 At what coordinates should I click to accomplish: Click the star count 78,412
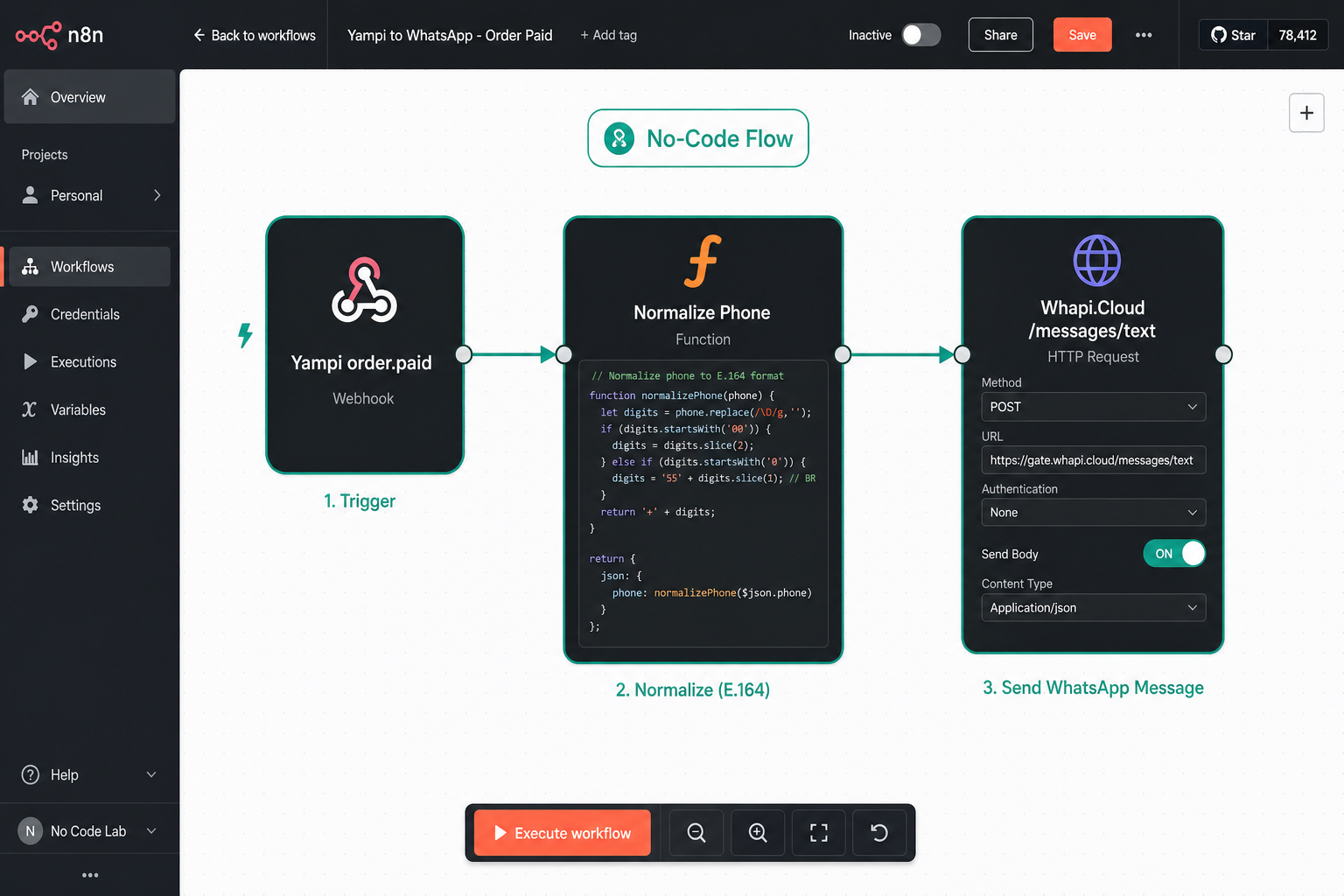pyautogui.click(x=1298, y=35)
